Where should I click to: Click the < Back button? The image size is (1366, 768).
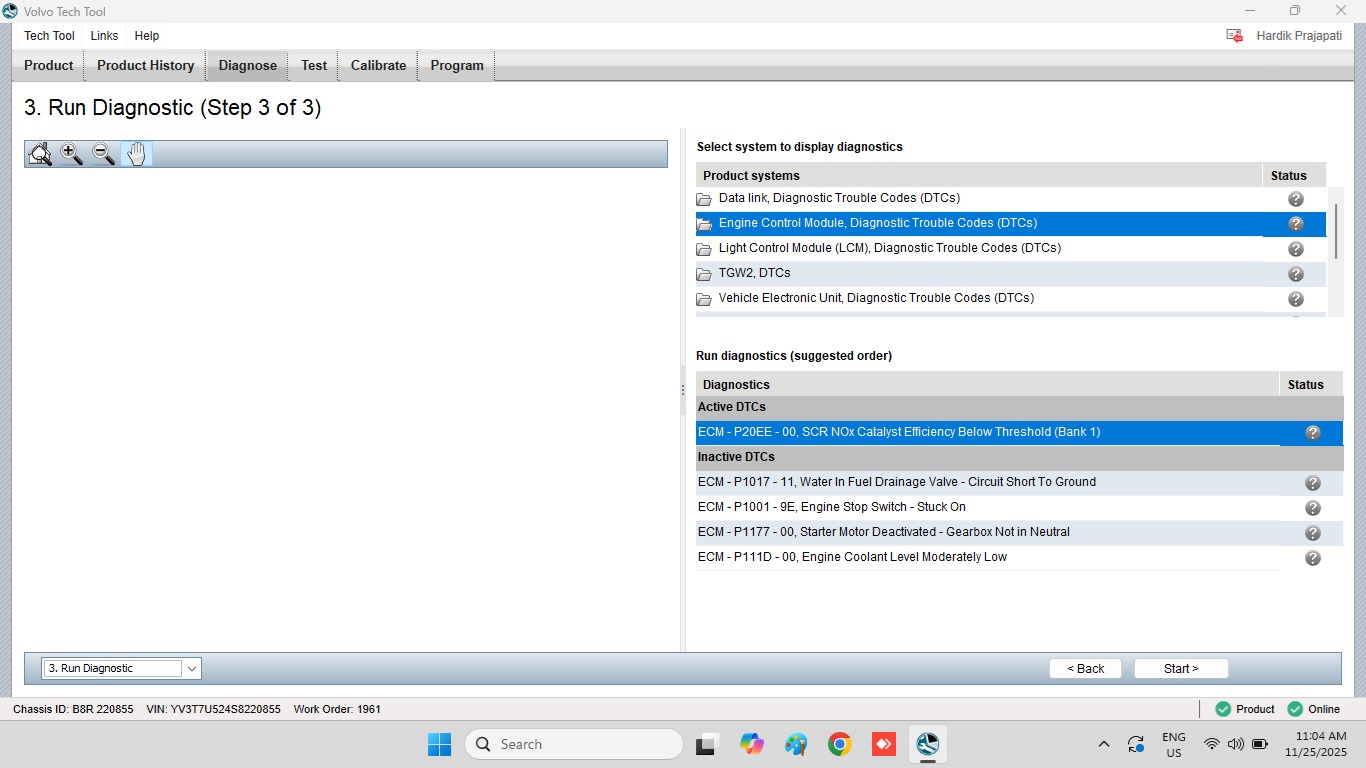coord(1085,669)
